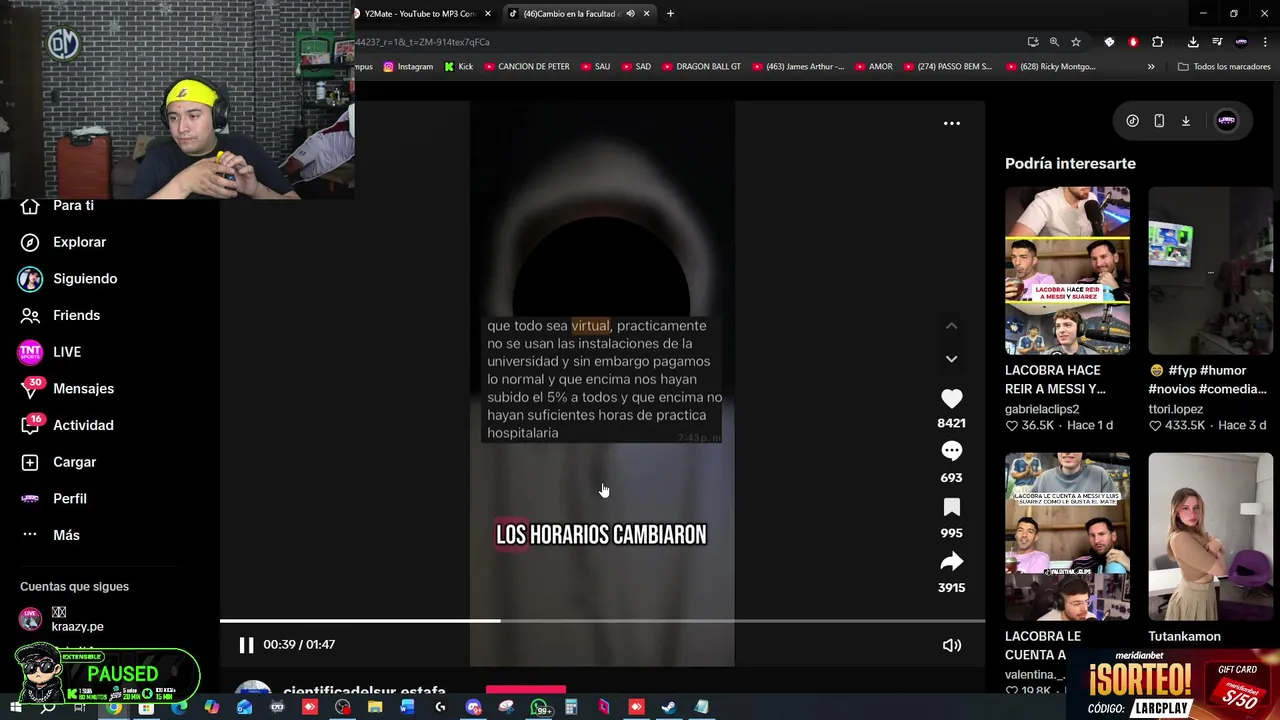The height and width of the screenshot is (720, 1280).
Task: Open the CANCION DE PETER bookmark
Action: (527, 67)
